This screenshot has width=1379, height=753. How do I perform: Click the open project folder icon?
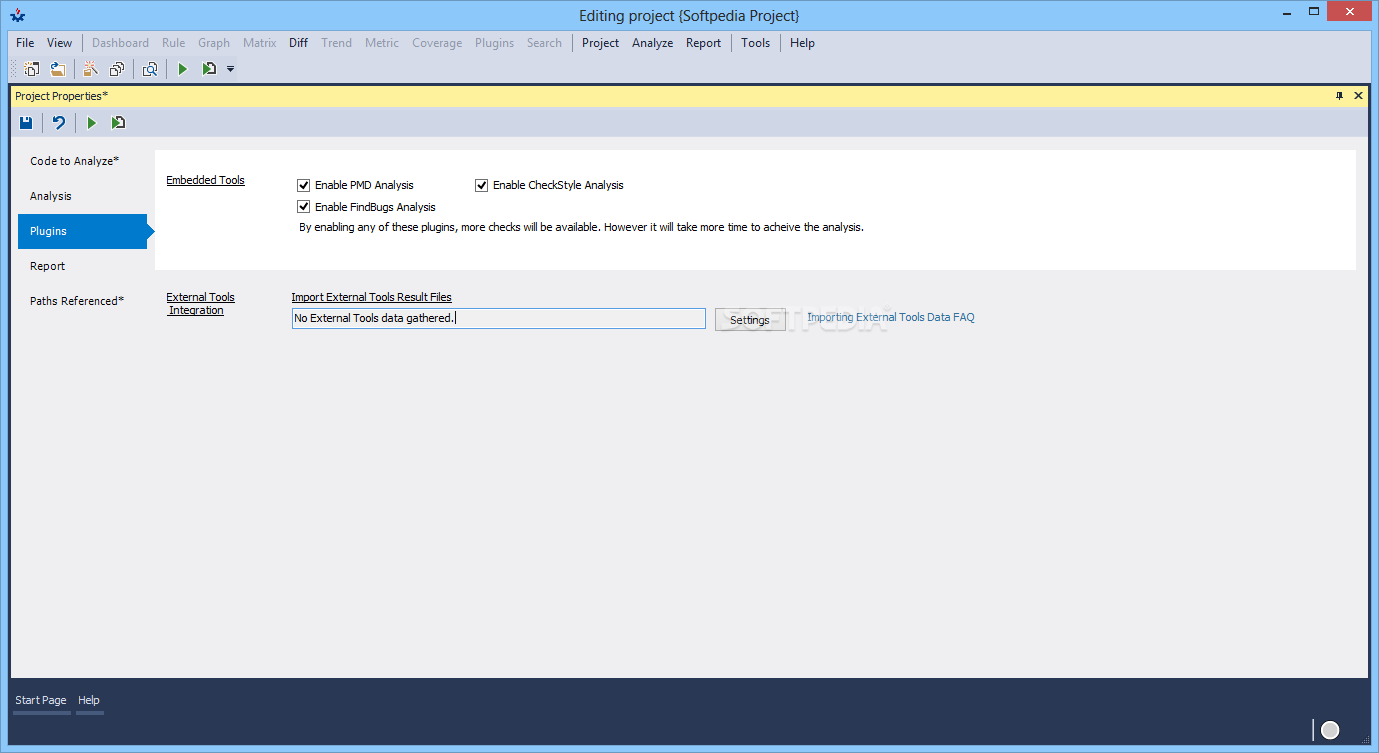(58, 69)
